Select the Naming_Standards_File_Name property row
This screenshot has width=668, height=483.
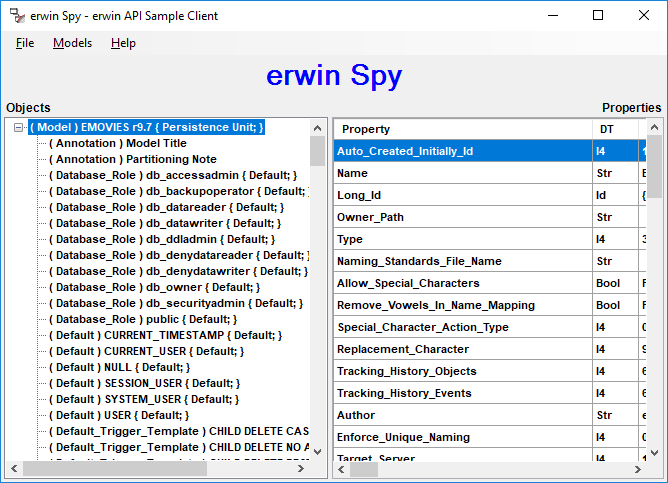click(418, 261)
